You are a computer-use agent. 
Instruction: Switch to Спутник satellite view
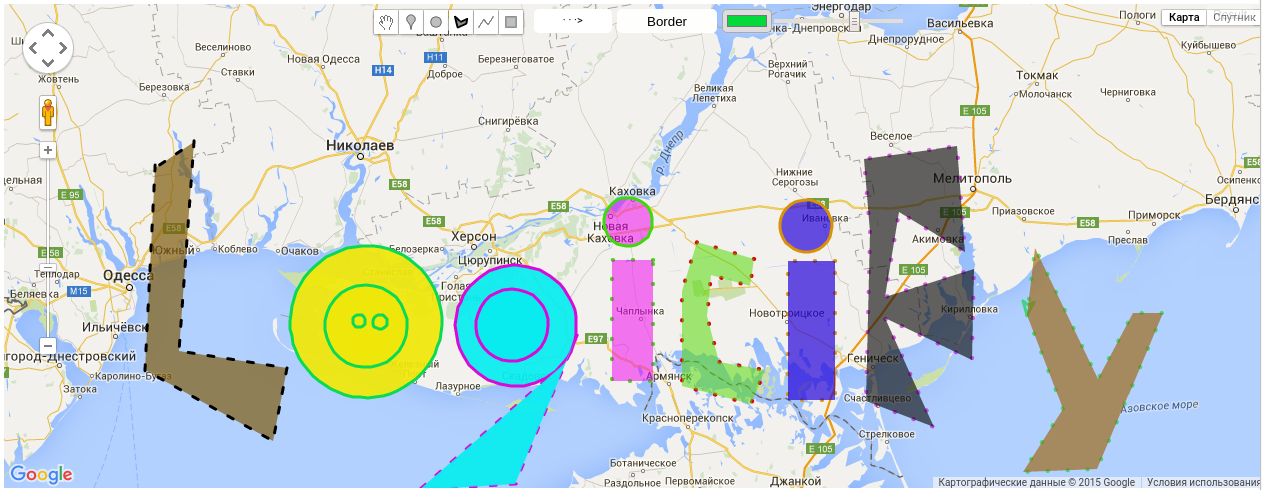pos(1233,18)
